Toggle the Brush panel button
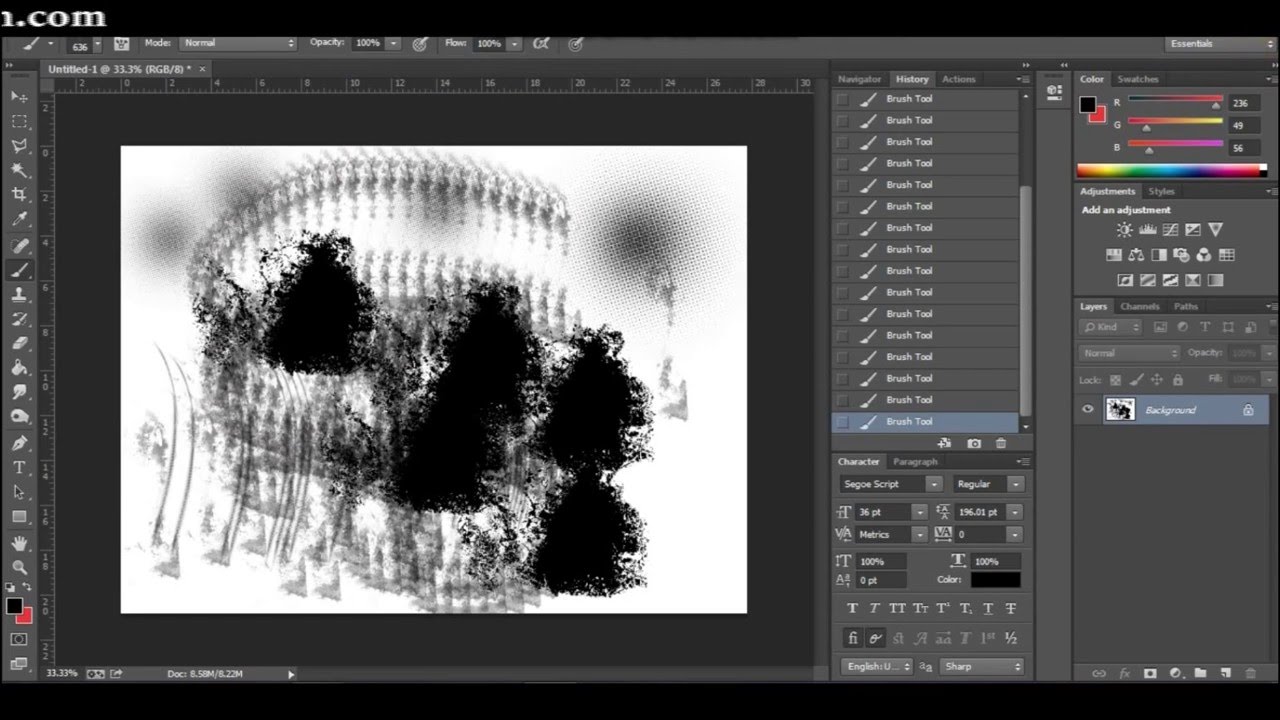Image resolution: width=1280 pixels, height=720 pixels. (121, 44)
